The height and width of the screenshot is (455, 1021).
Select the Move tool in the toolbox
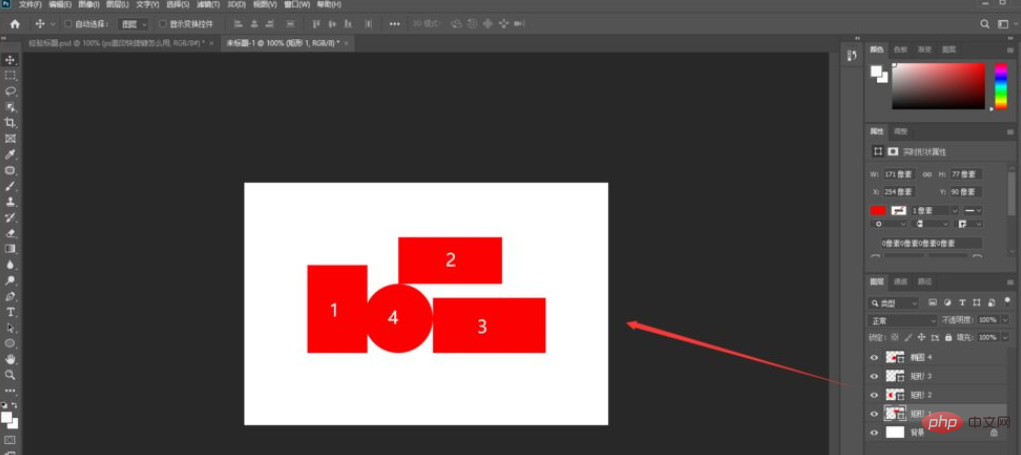pyautogui.click(x=10, y=60)
